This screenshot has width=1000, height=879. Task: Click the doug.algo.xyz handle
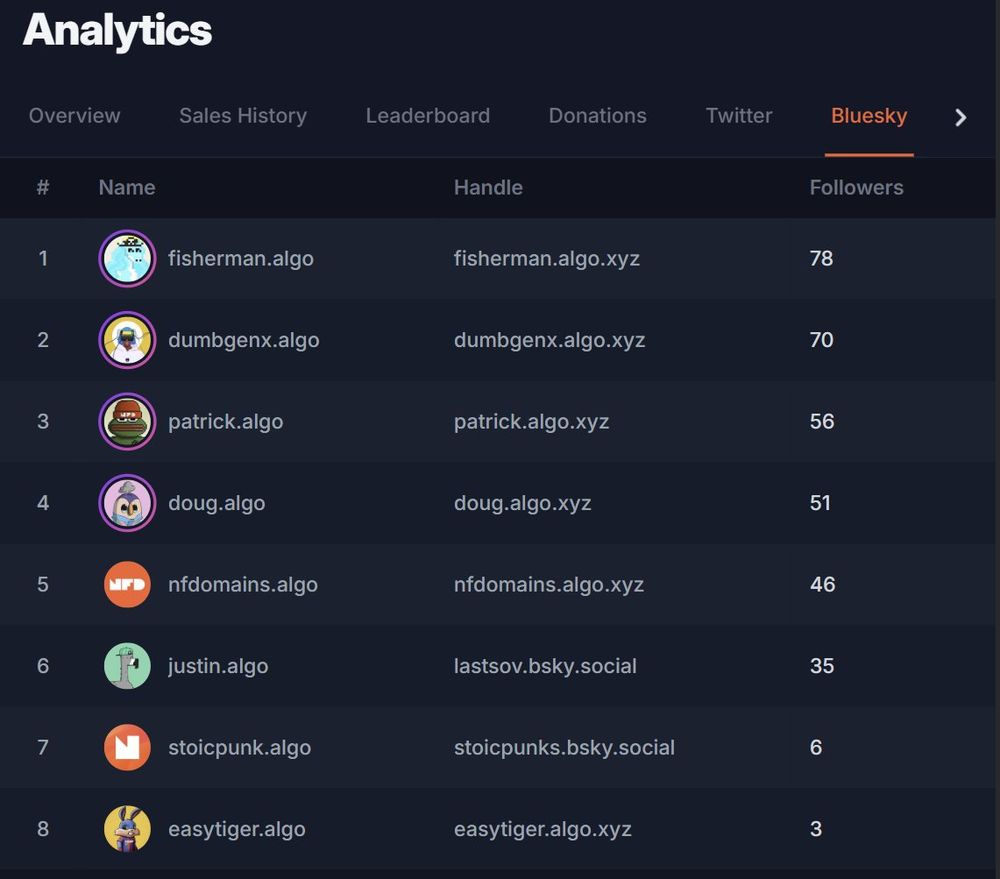pyautogui.click(x=522, y=503)
